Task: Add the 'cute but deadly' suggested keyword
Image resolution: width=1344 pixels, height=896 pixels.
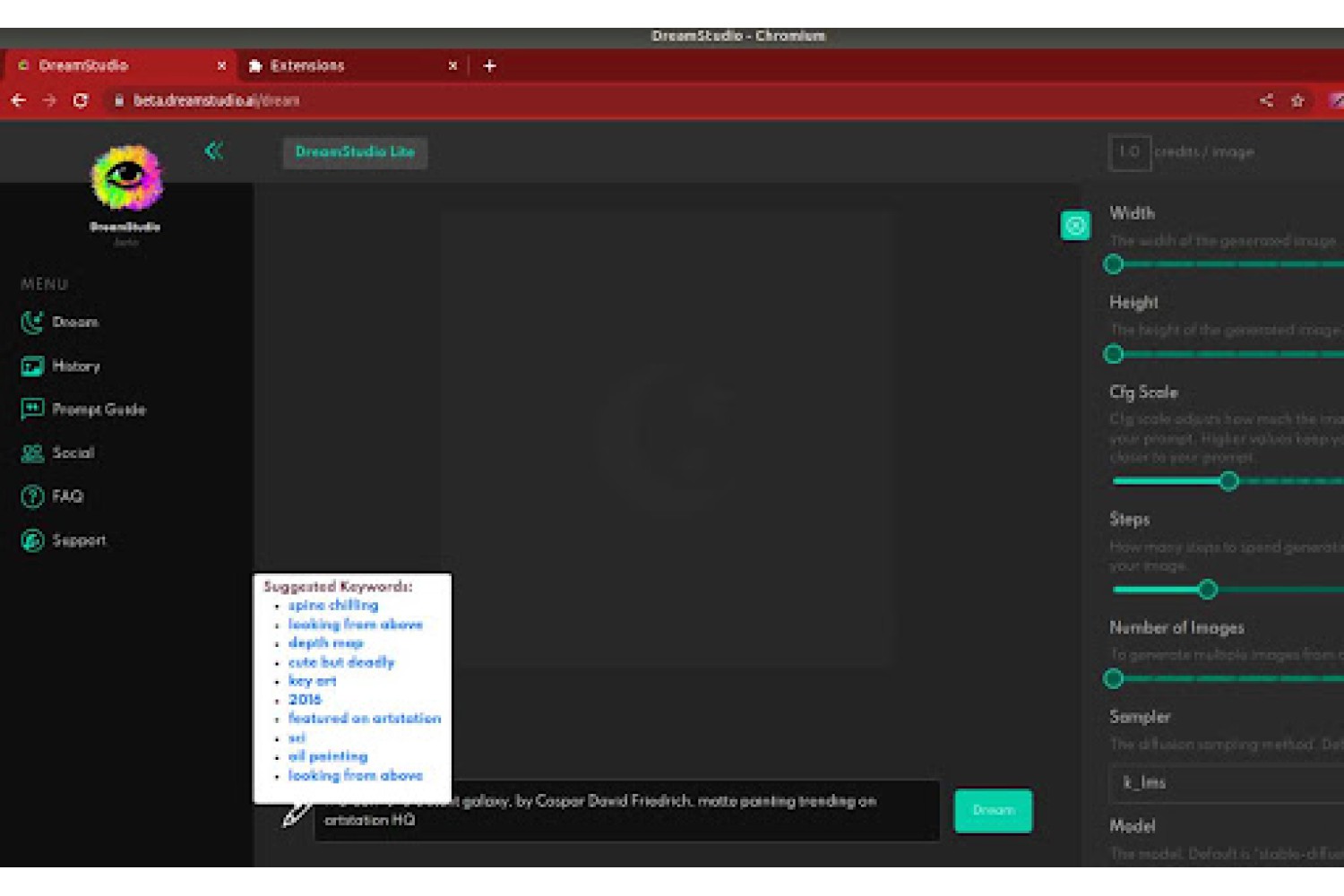Action: pos(341,662)
